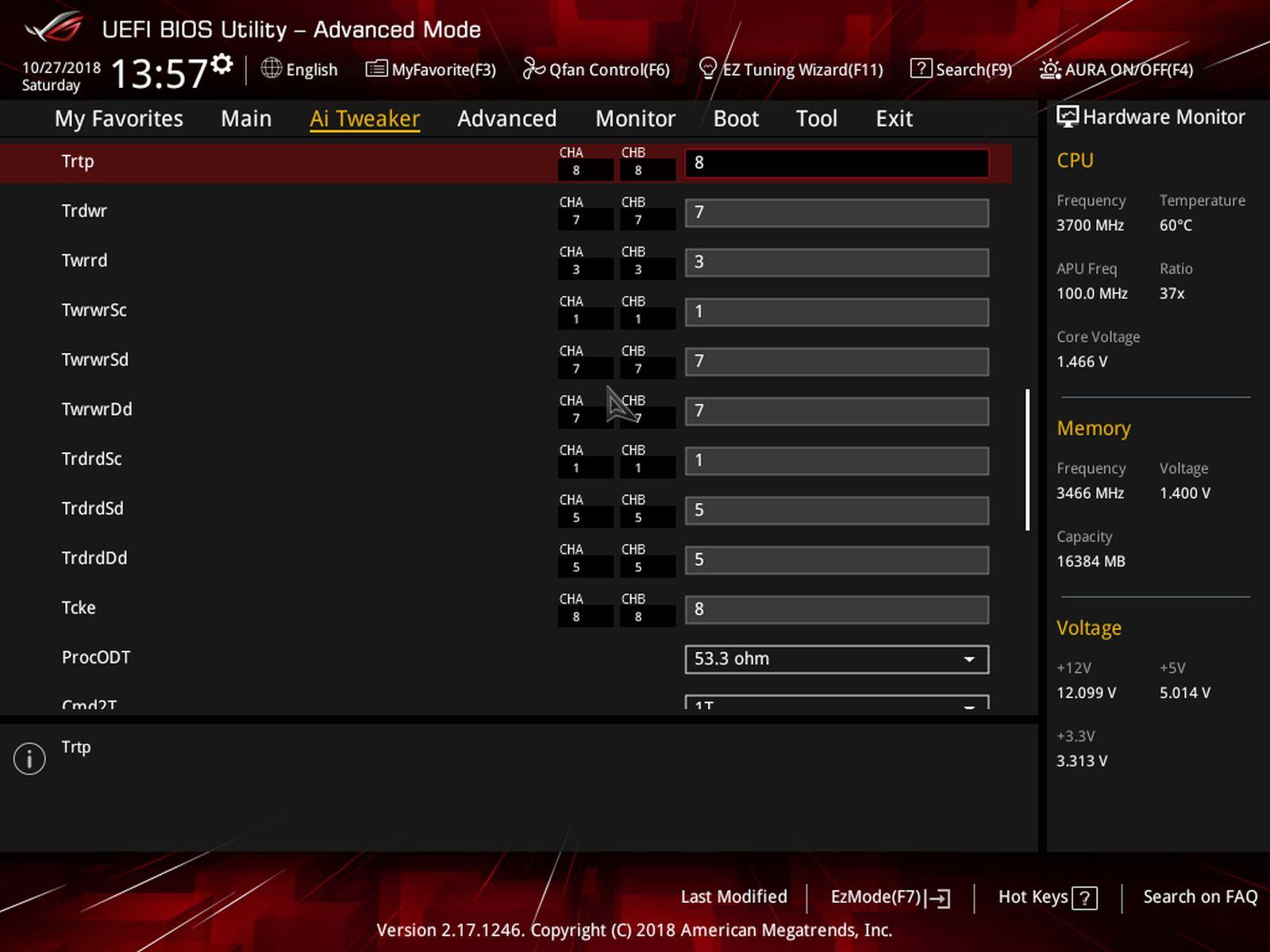This screenshot has width=1270, height=952.
Task: Click the EzMode exit arrow icon
Action: (940, 898)
